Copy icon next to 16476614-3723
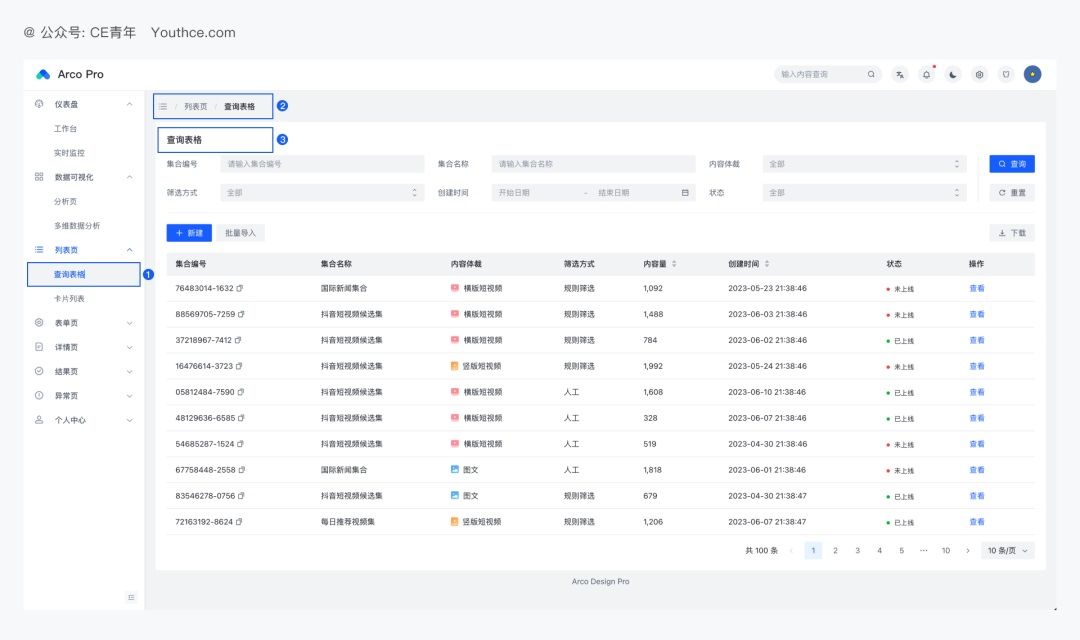The image size is (1080, 640). click(239, 367)
